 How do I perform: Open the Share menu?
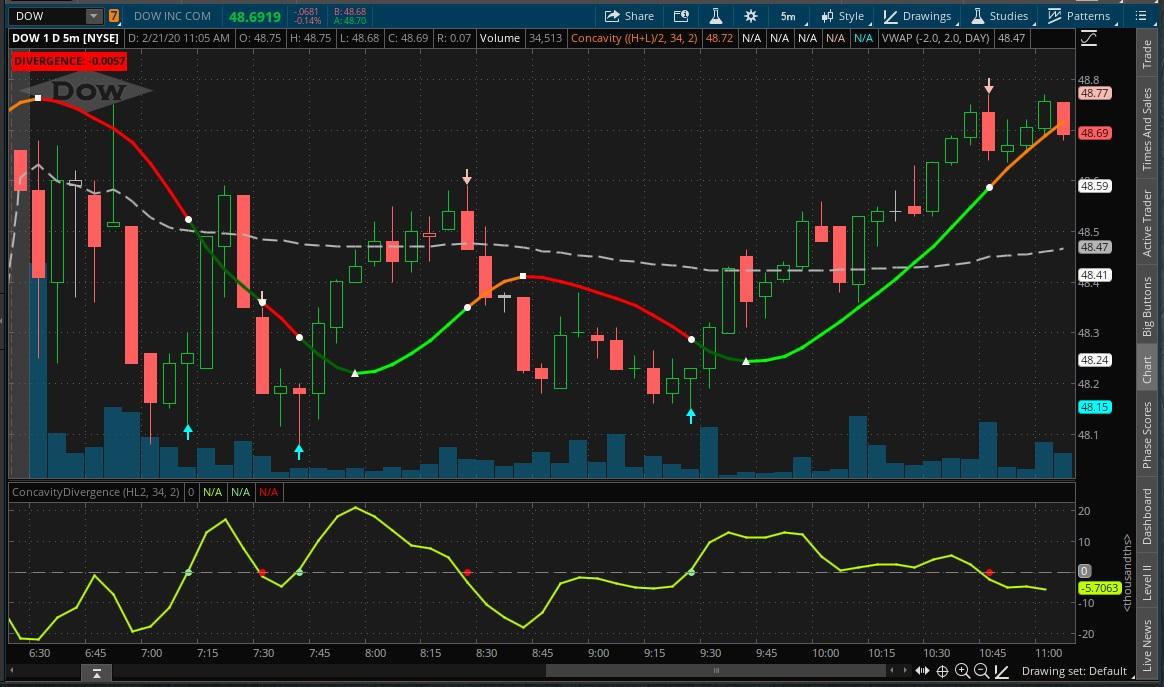[629, 16]
